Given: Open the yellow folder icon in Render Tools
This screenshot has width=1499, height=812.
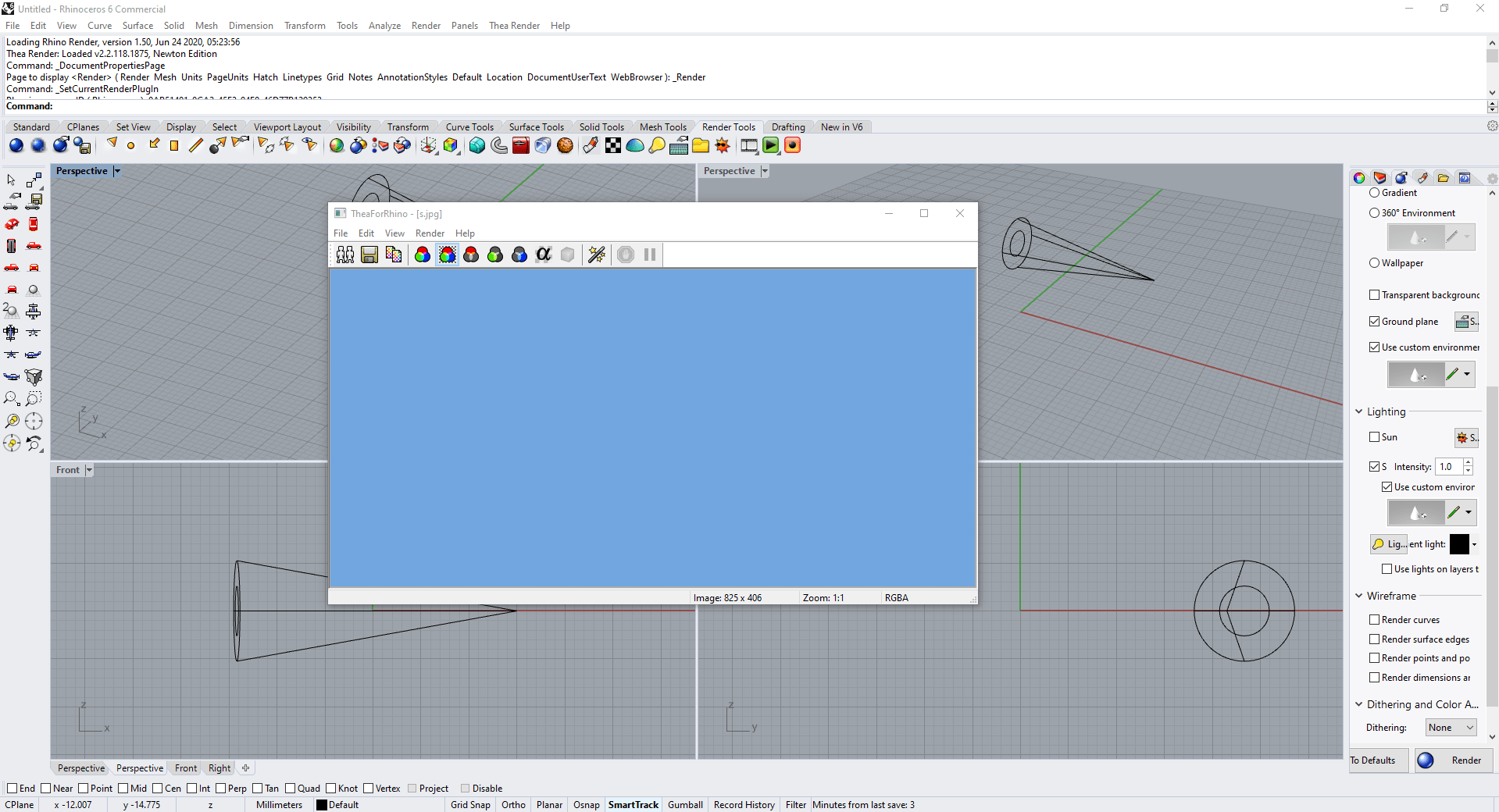Looking at the screenshot, I should [701, 145].
